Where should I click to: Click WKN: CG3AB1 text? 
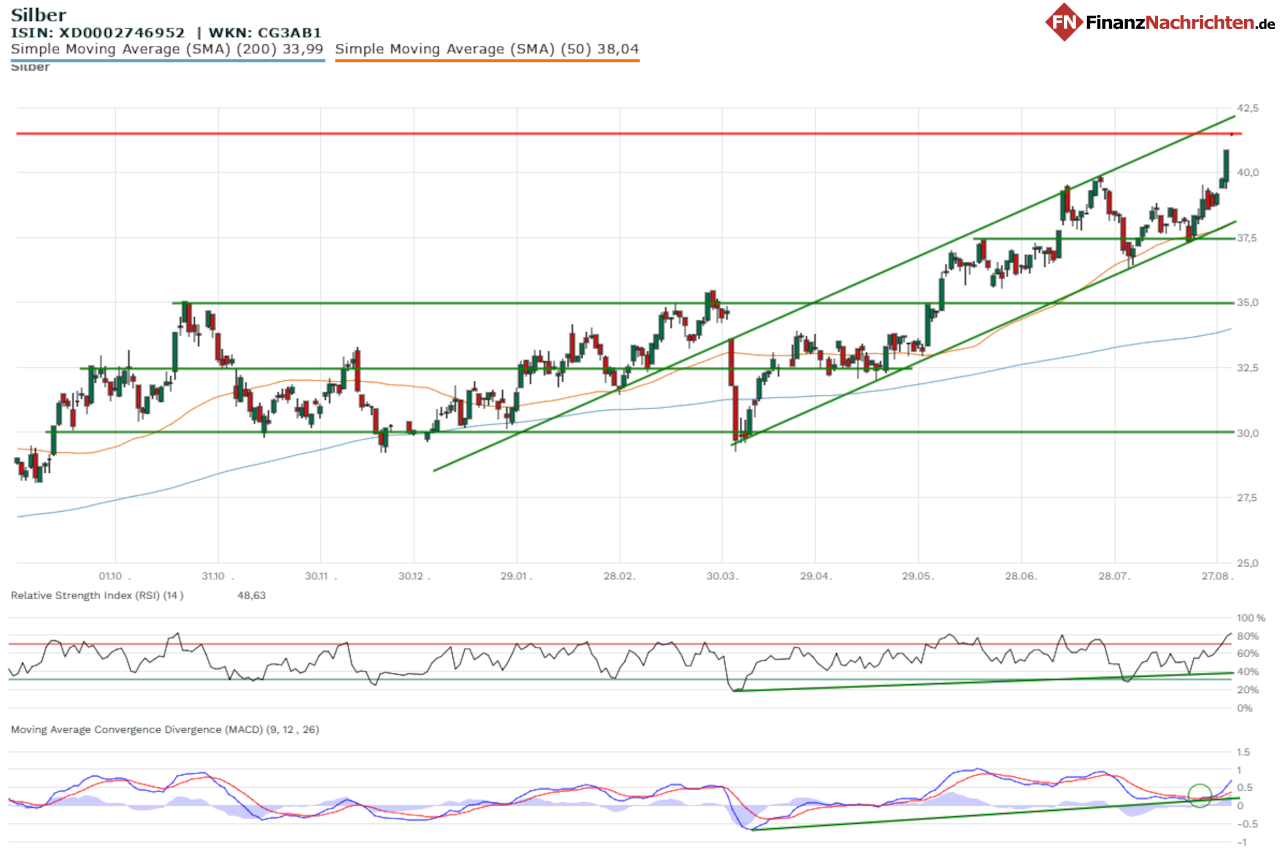(x=265, y=32)
